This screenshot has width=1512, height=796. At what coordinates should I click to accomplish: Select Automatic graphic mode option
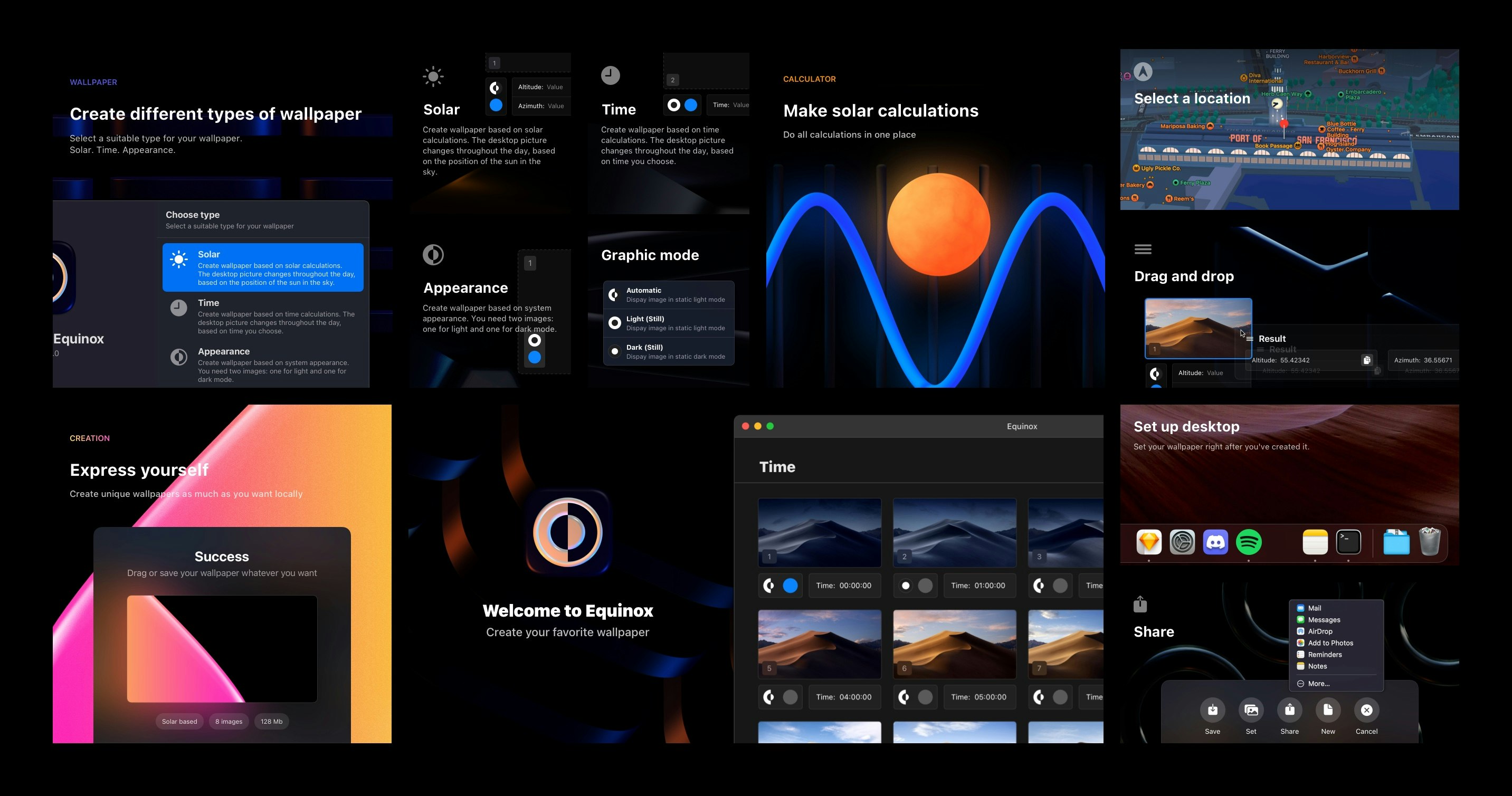pyautogui.click(x=669, y=295)
